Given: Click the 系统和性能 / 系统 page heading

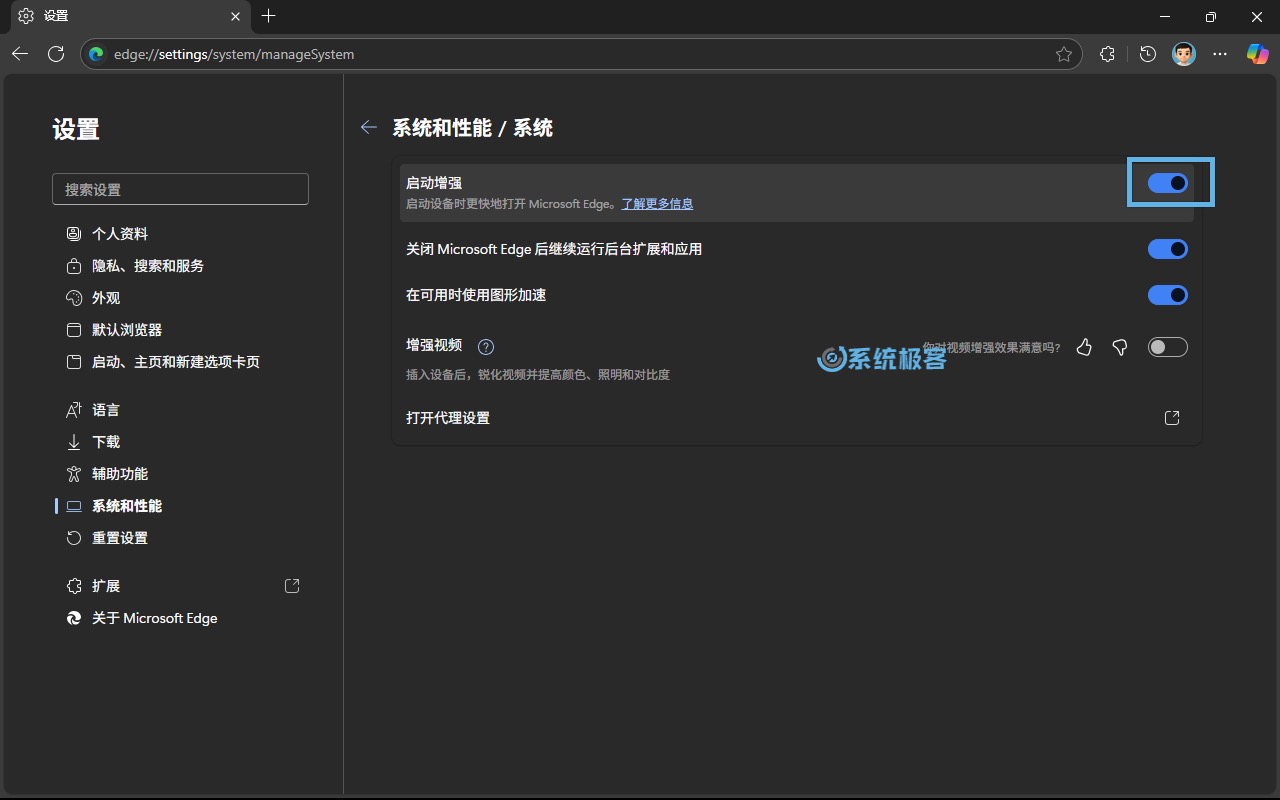Looking at the screenshot, I should (x=472, y=128).
